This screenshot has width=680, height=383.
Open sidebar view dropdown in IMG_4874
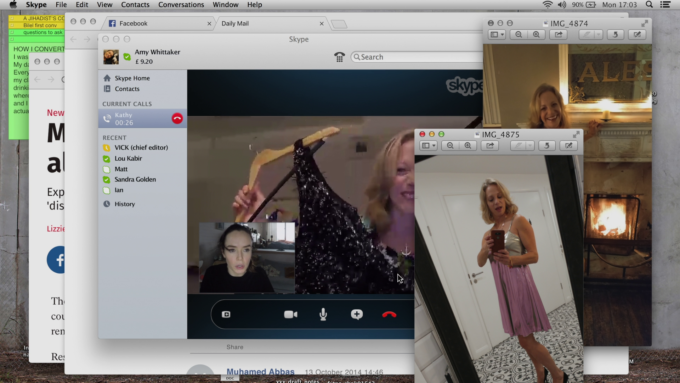(x=497, y=35)
